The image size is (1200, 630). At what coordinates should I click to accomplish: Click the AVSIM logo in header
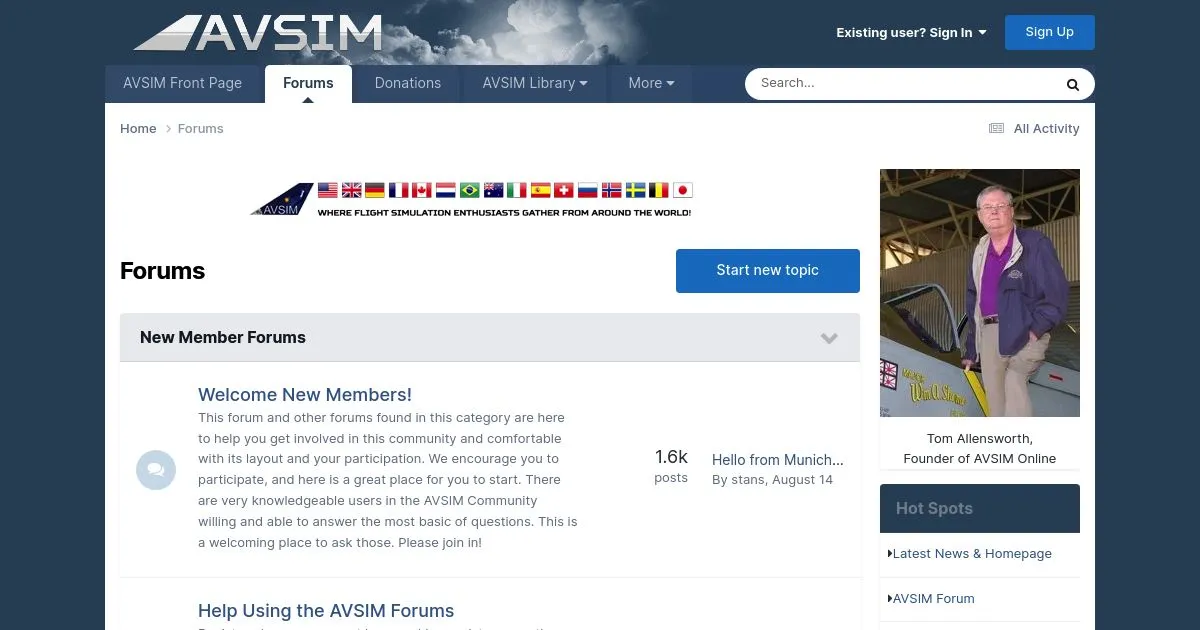pos(258,32)
